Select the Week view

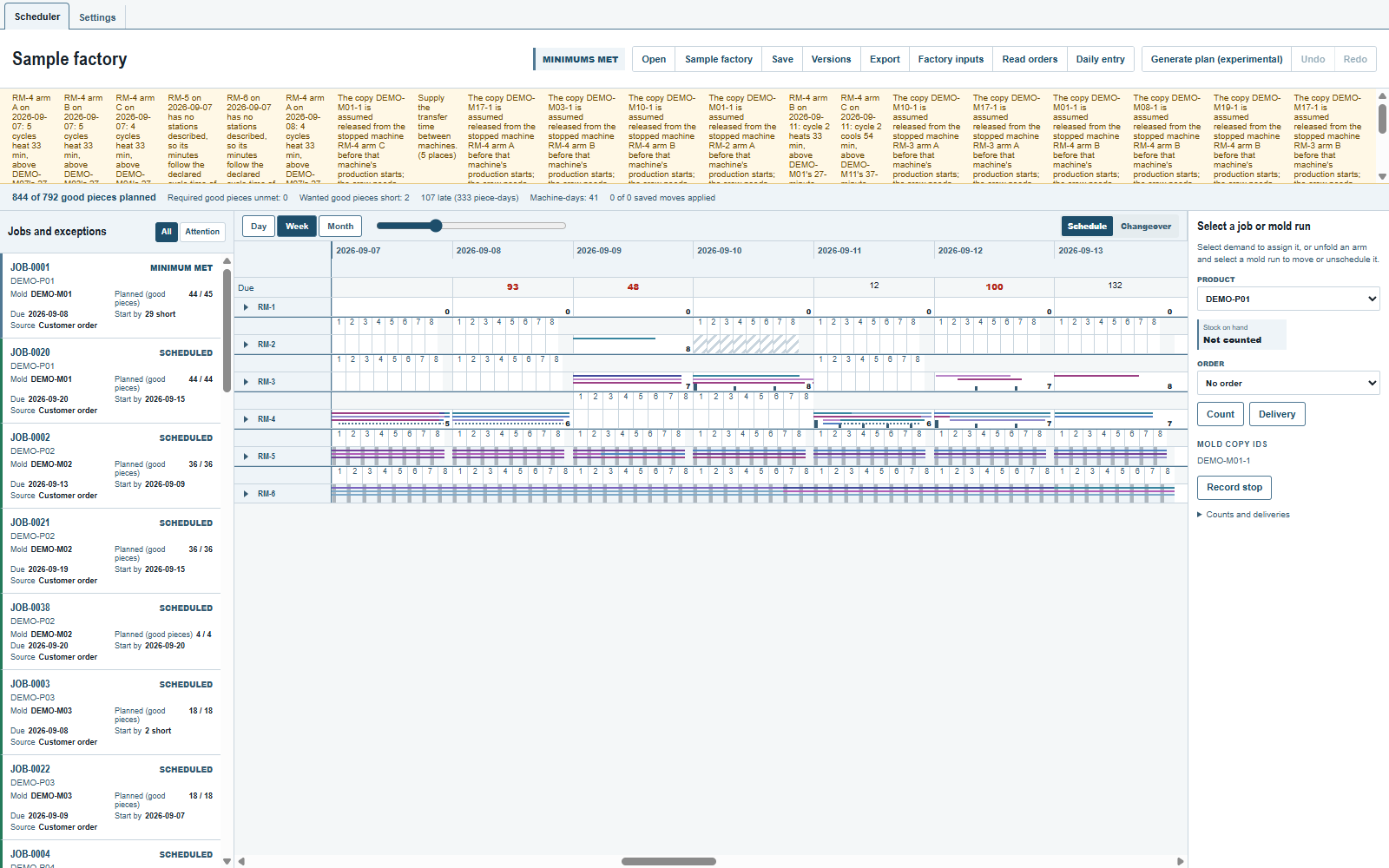pos(297,227)
